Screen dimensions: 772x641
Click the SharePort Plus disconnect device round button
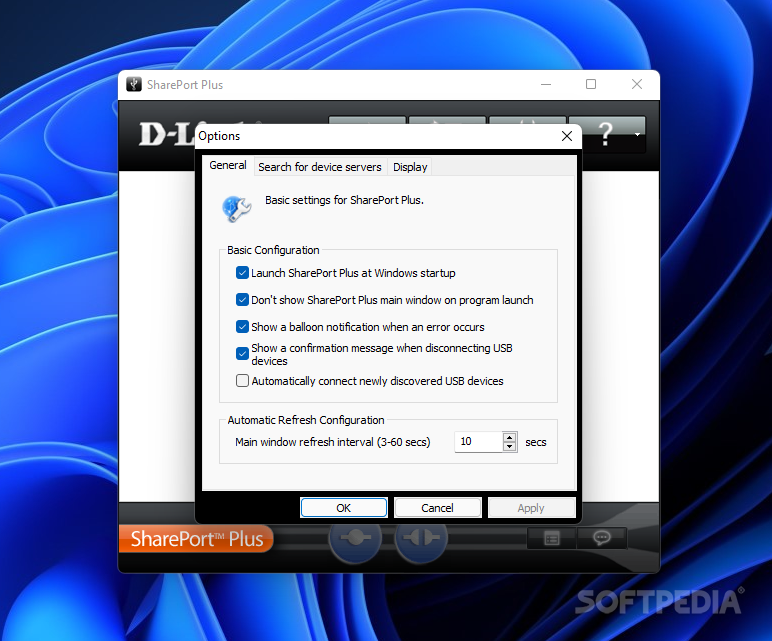[x=421, y=538]
